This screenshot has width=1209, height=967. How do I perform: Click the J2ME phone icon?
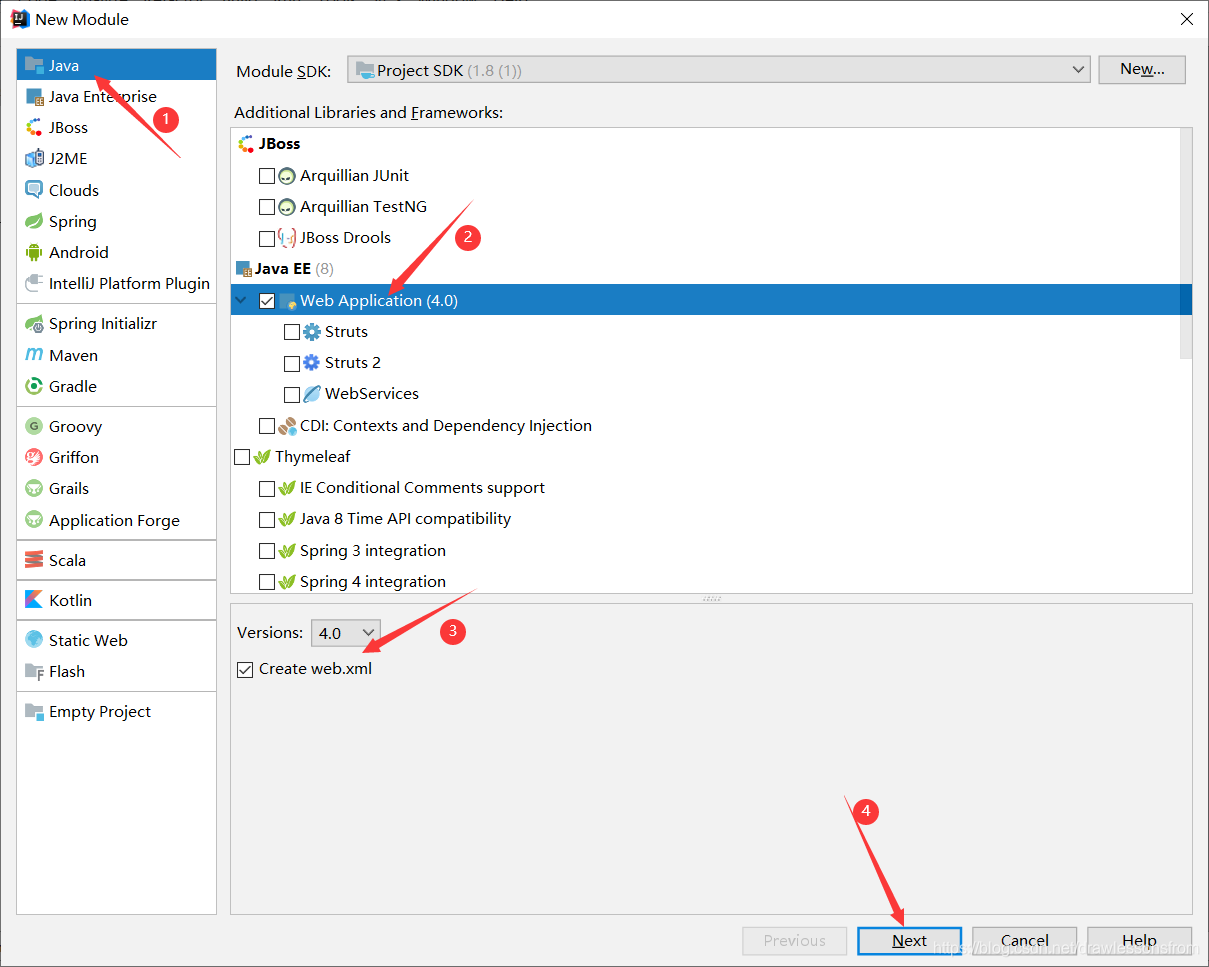point(35,158)
